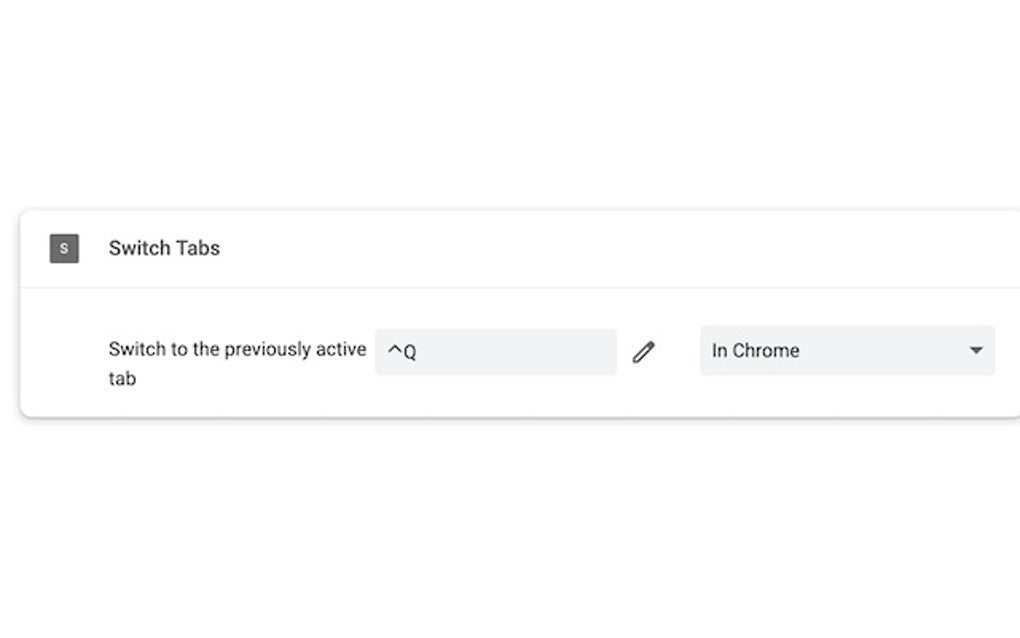The width and height of the screenshot is (1020, 638).
Task: Click the Switch Tabs title text
Action: 163,248
